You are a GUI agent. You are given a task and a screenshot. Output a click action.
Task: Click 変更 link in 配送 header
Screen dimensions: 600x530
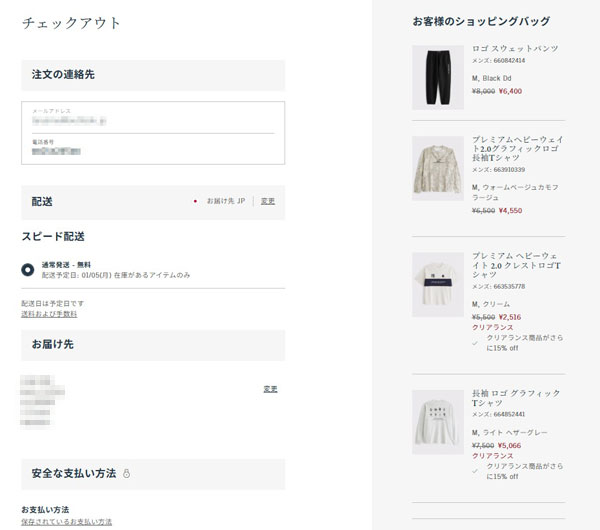[x=267, y=201]
